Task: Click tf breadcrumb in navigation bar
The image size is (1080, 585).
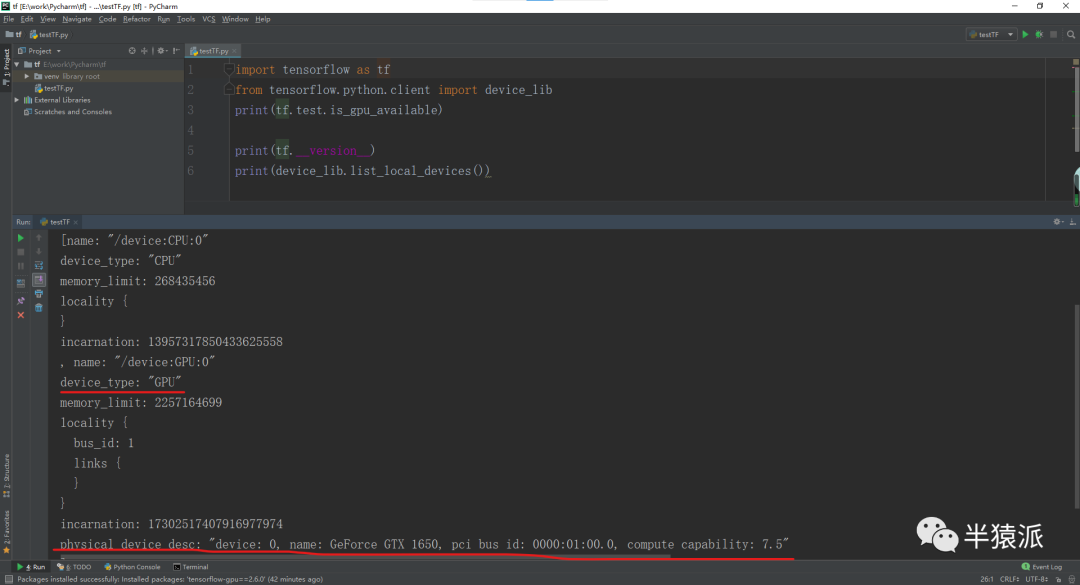Action: click(x=14, y=34)
